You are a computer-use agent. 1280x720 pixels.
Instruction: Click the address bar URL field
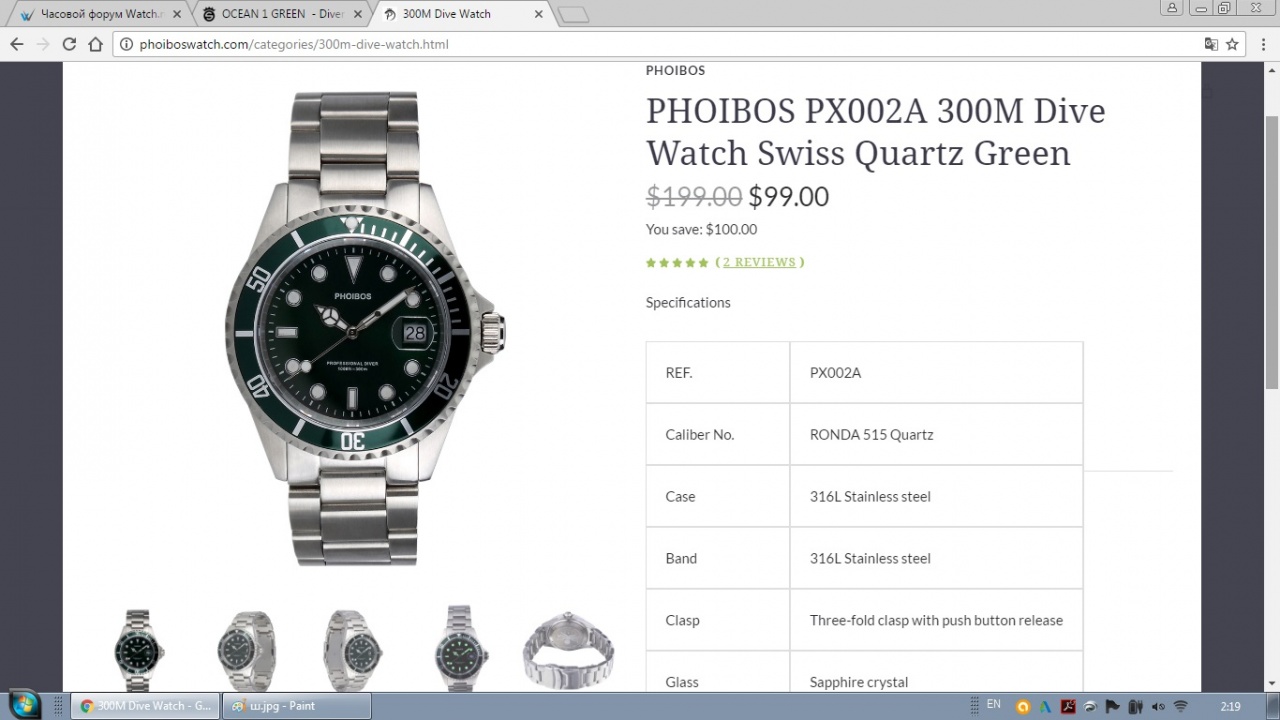tap(660, 44)
